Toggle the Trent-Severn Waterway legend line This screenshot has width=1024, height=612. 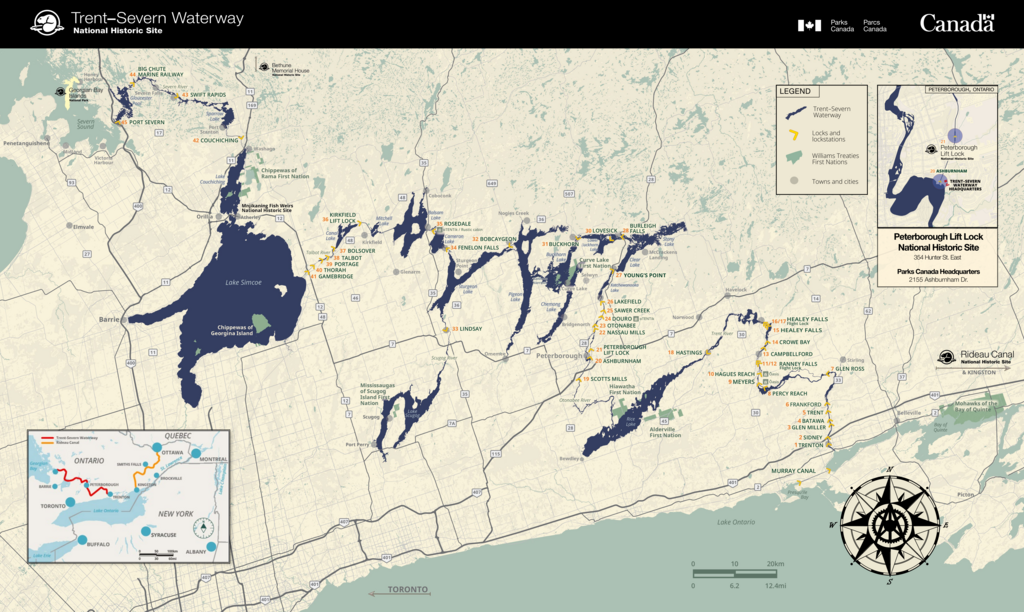(x=795, y=112)
